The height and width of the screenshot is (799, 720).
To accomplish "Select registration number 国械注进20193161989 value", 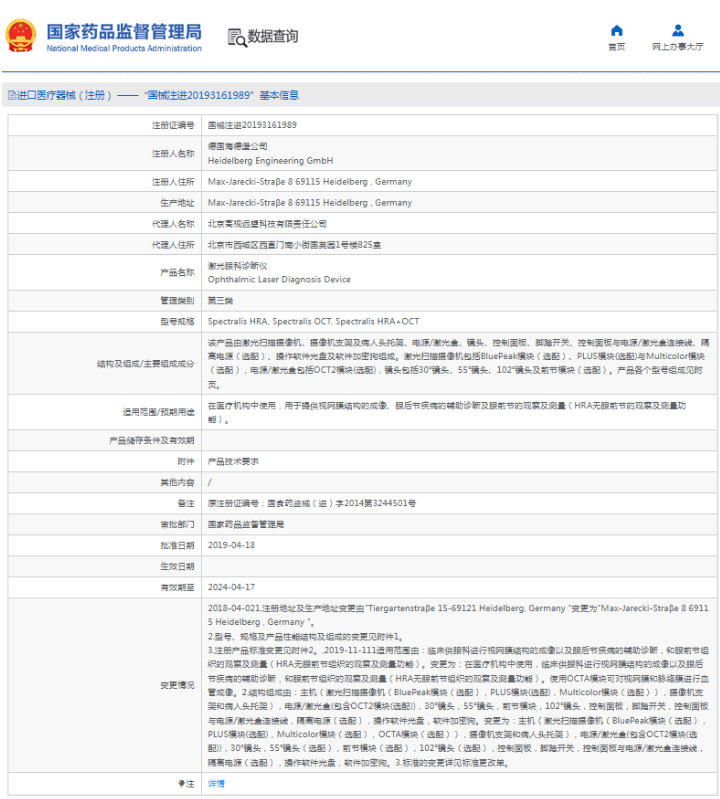I will (252, 125).
